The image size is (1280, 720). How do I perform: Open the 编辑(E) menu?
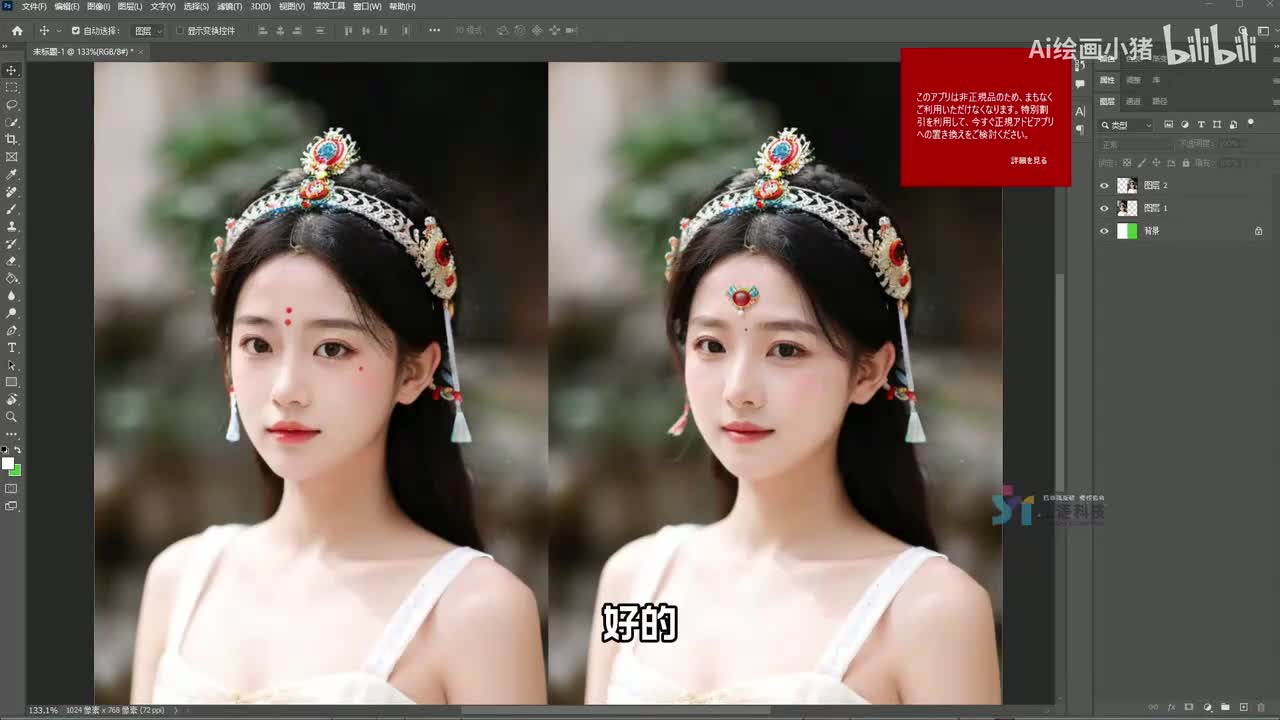click(x=67, y=6)
